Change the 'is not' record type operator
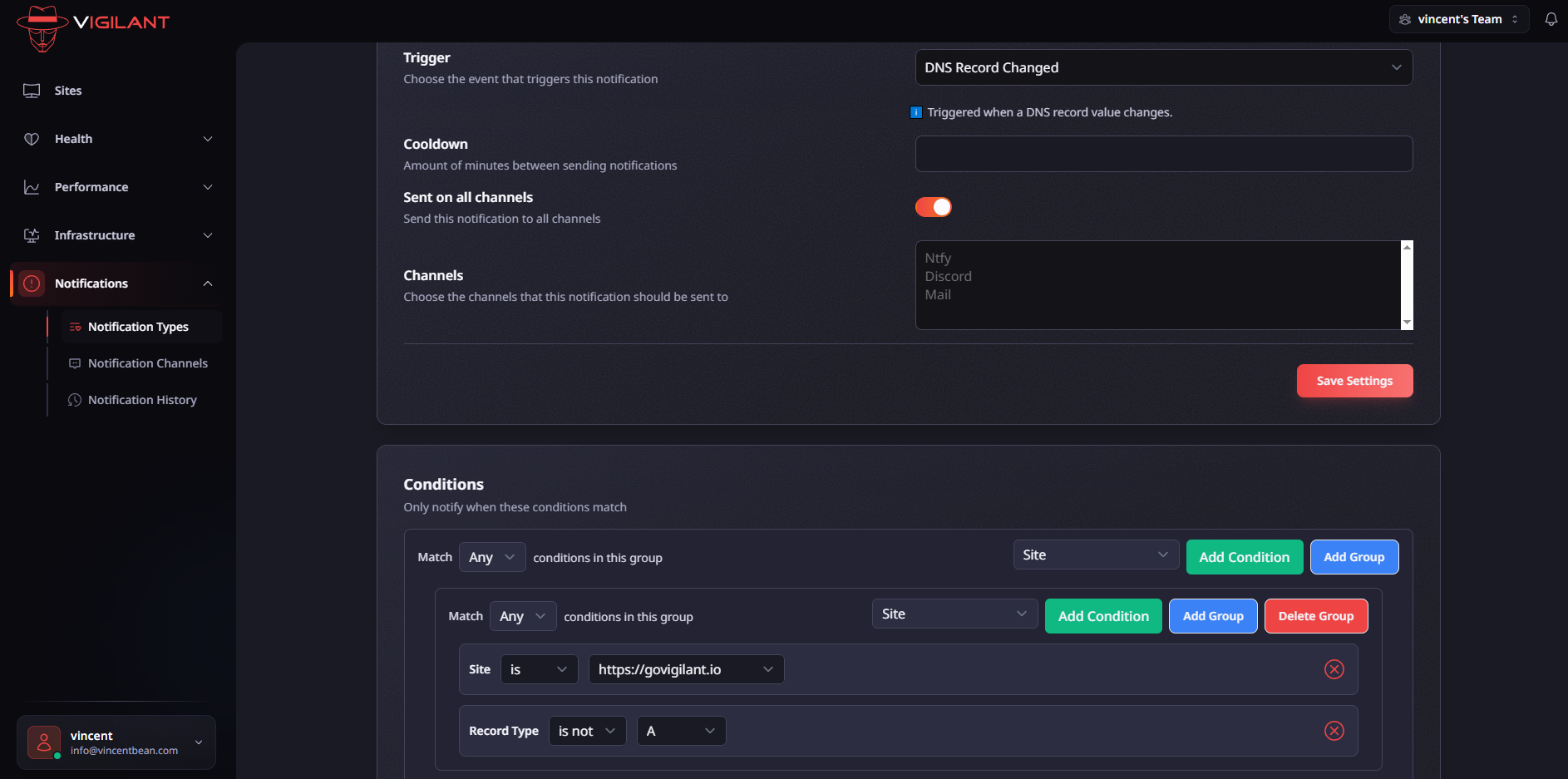This screenshot has width=1568, height=779. [587, 731]
